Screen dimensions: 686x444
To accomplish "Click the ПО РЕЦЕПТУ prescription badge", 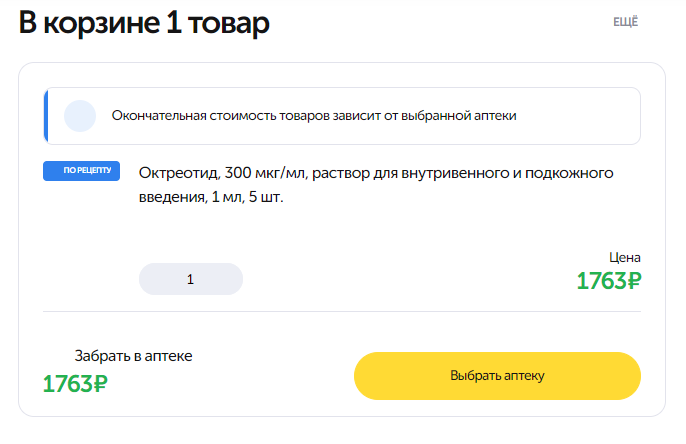I will click(x=81, y=170).
